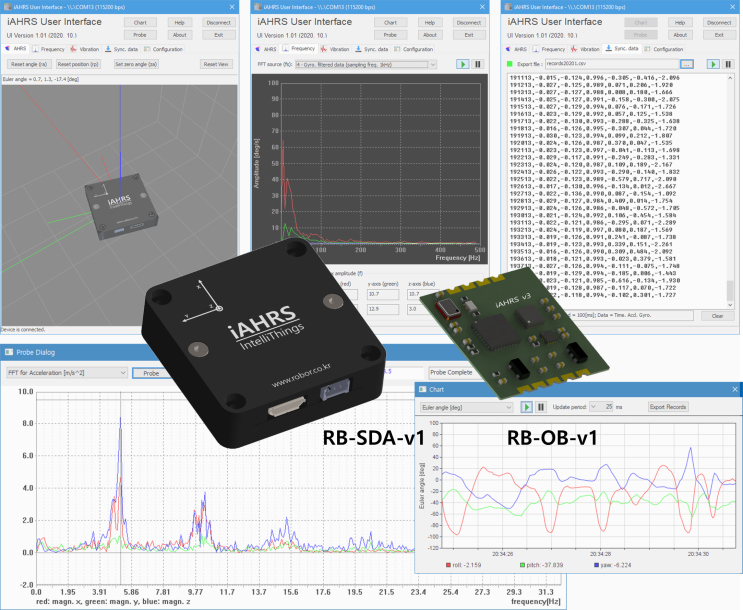Click Configuration tab icon in left window
The width and height of the screenshot is (743, 610).
(147, 49)
